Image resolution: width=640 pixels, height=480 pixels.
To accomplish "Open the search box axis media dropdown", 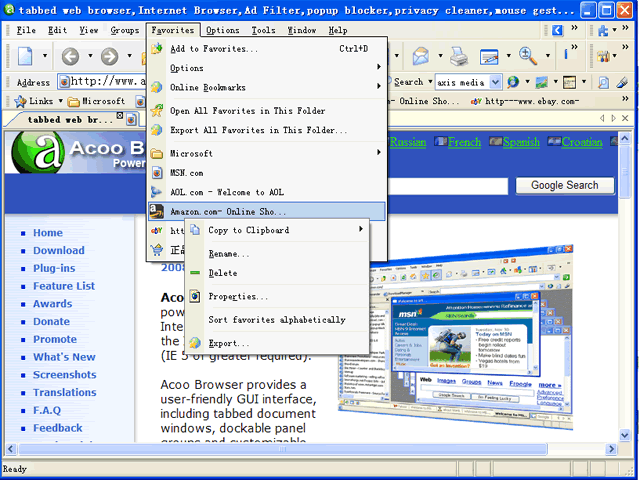I will 495,82.
